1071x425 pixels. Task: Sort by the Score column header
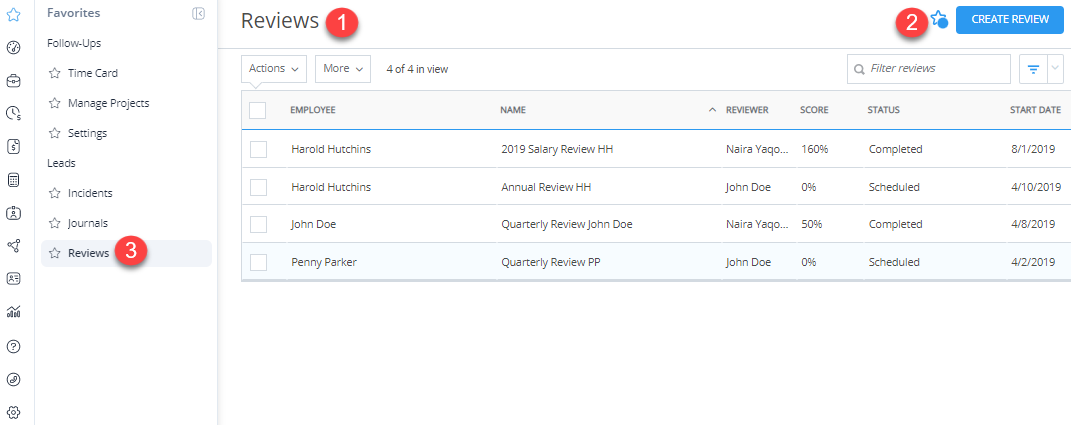(814, 110)
